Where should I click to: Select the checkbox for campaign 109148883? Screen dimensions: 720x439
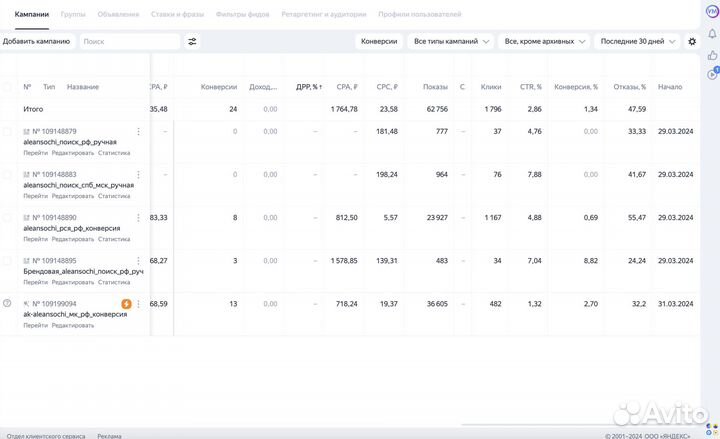[x=8, y=175]
